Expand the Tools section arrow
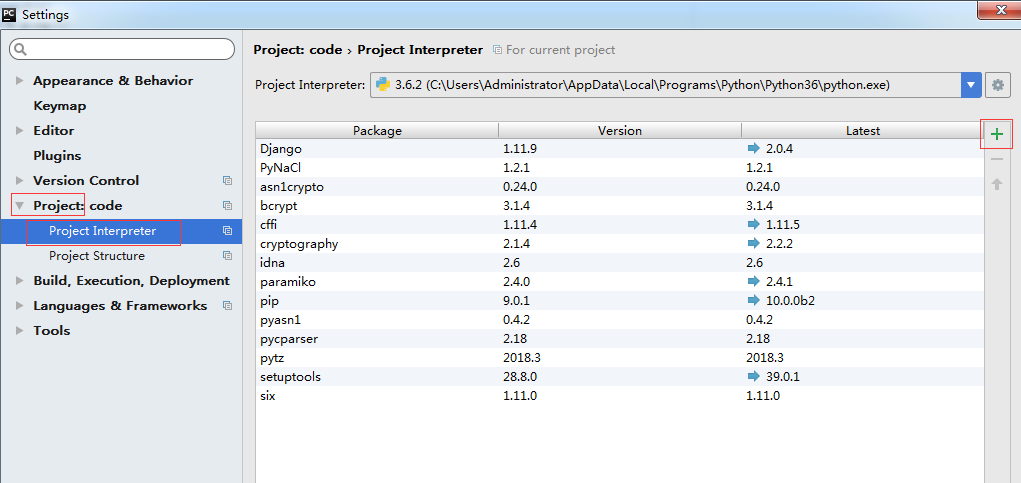 tap(20, 331)
